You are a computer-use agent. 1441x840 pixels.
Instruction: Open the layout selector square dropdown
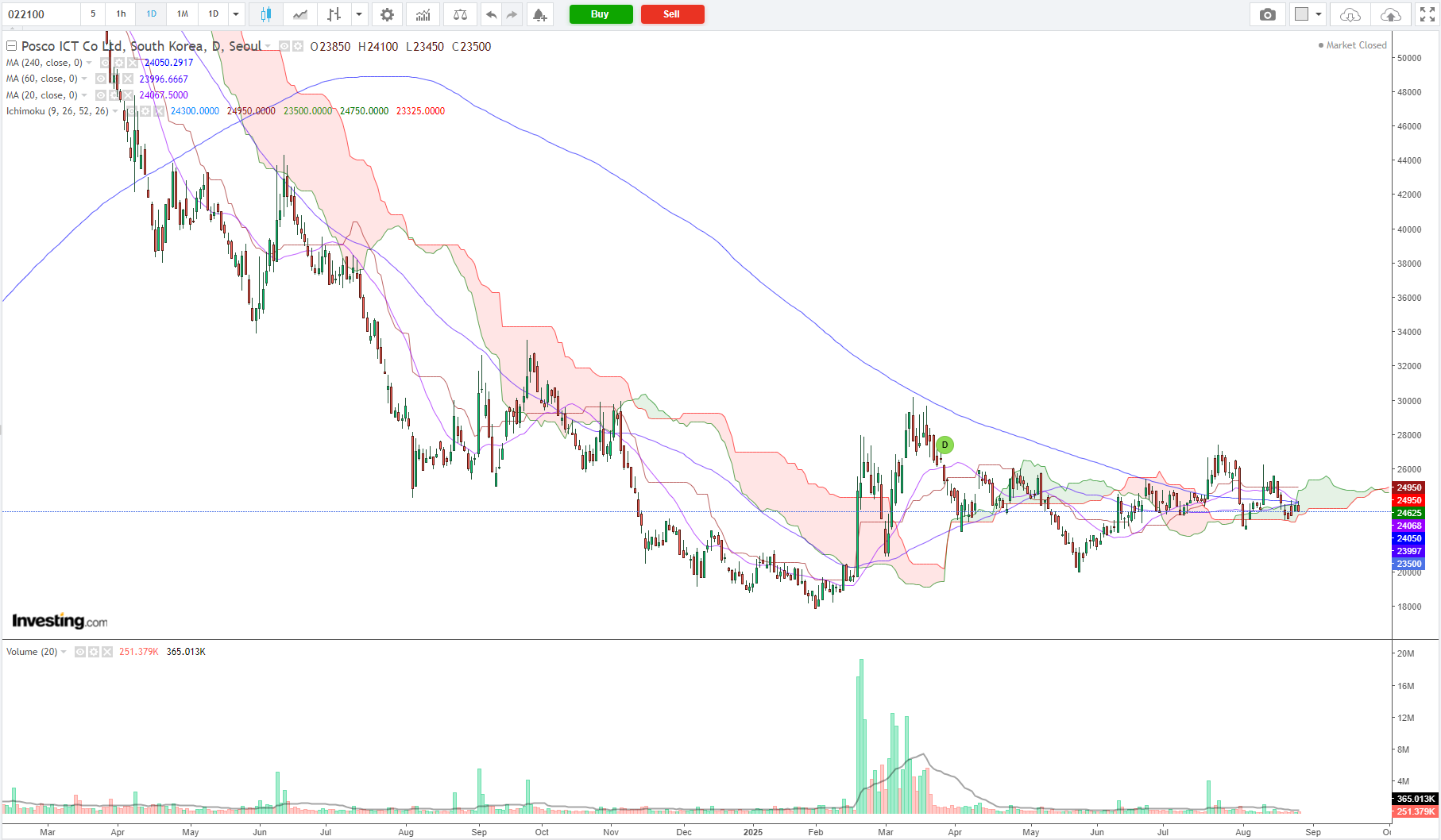[x=1308, y=14]
